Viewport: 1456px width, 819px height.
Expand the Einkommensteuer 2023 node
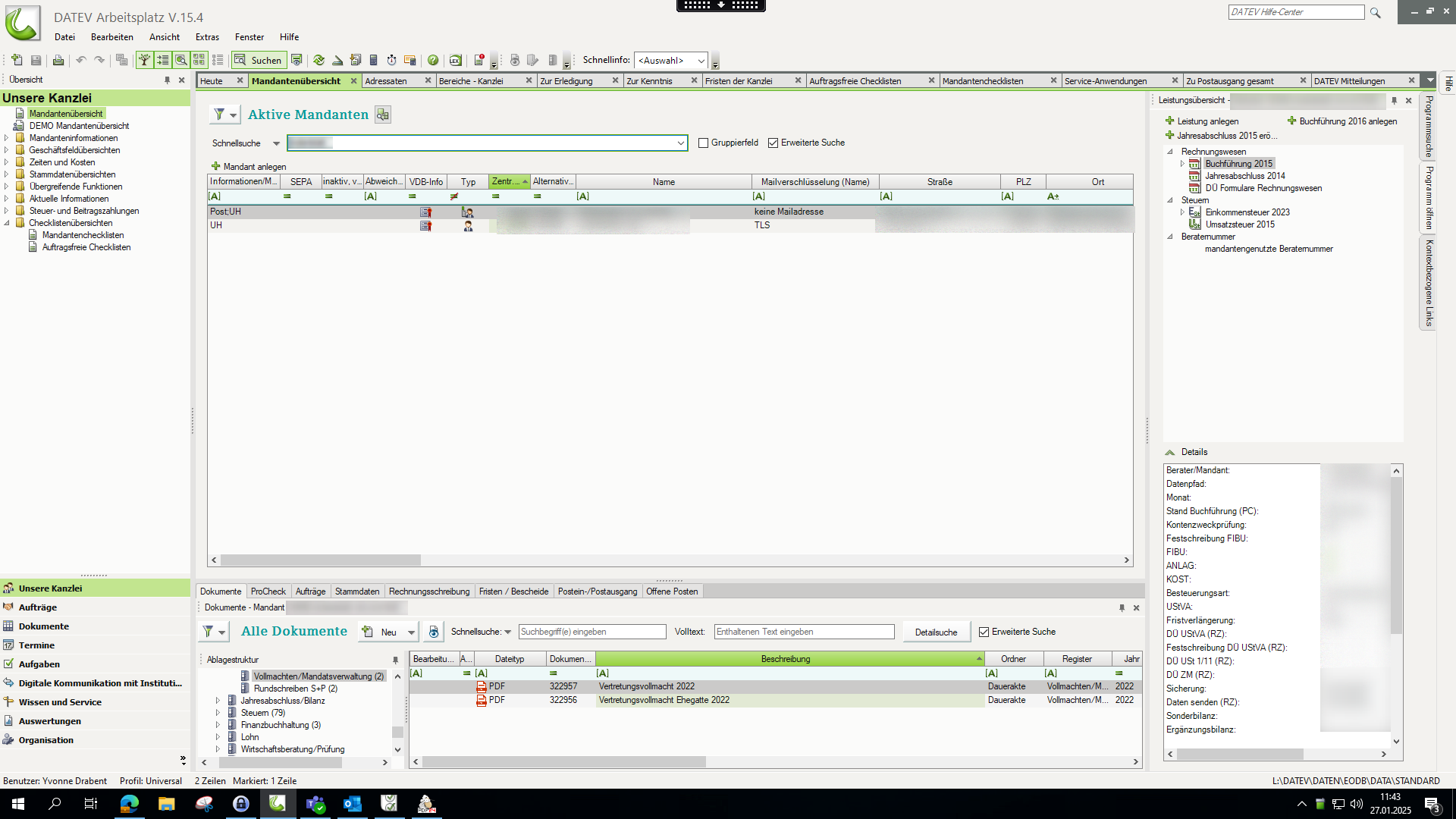(x=1182, y=212)
